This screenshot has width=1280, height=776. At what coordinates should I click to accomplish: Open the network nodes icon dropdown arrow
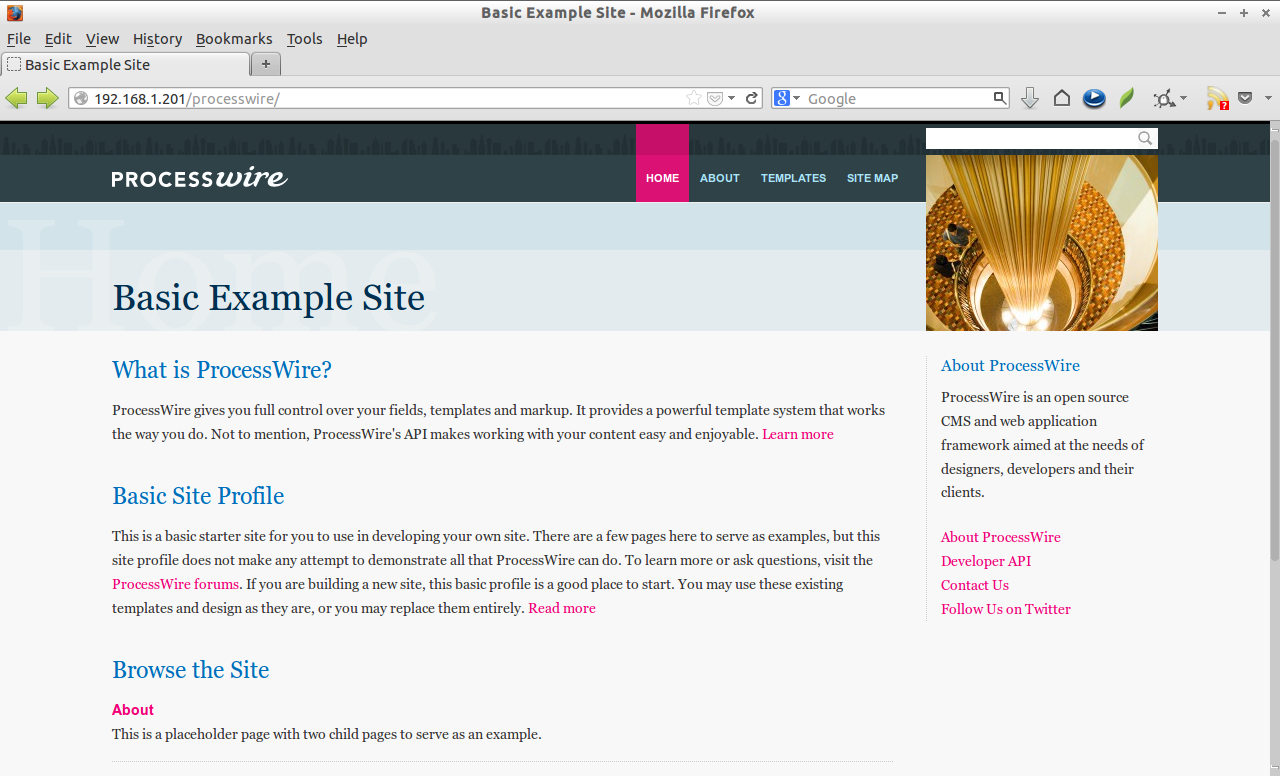pyautogui.click(x=1183, y=98)
